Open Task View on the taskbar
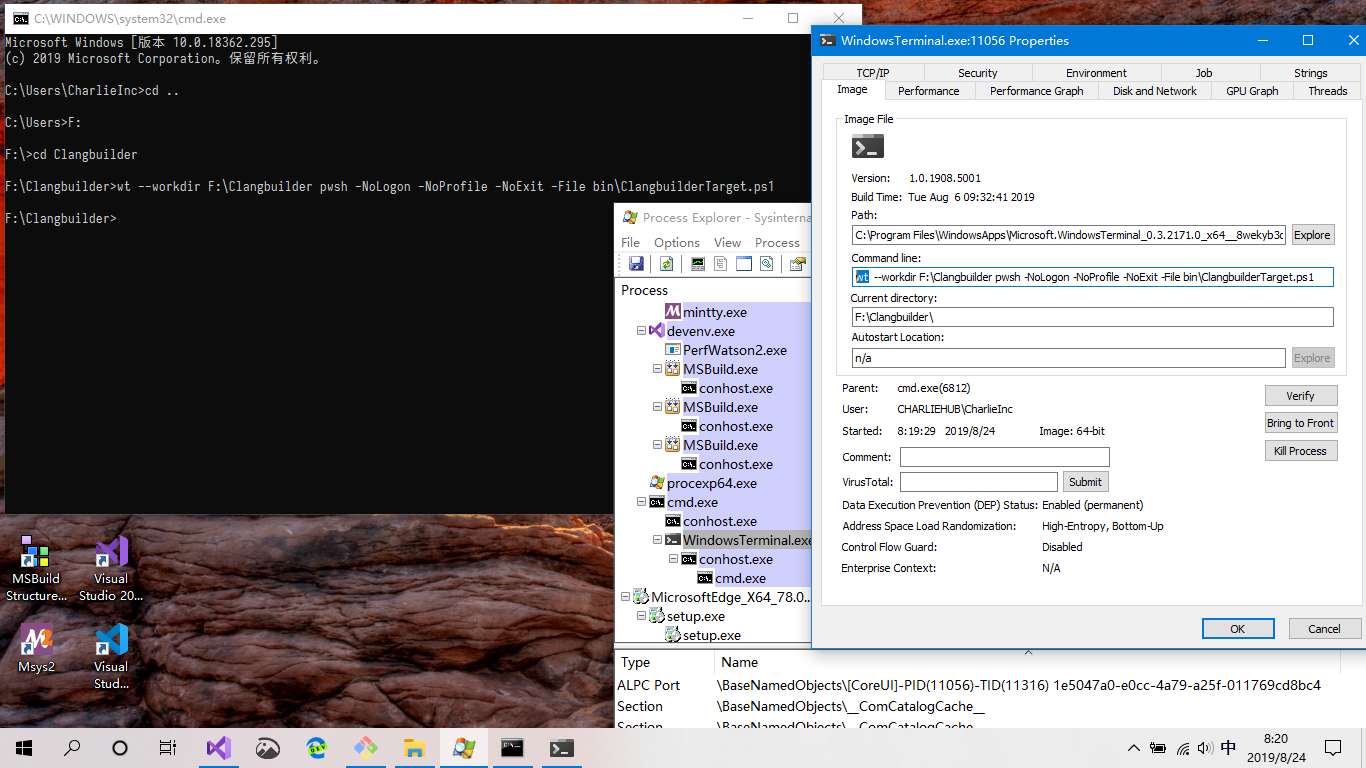Screen dimensions: 1366x768 [168, 747]
